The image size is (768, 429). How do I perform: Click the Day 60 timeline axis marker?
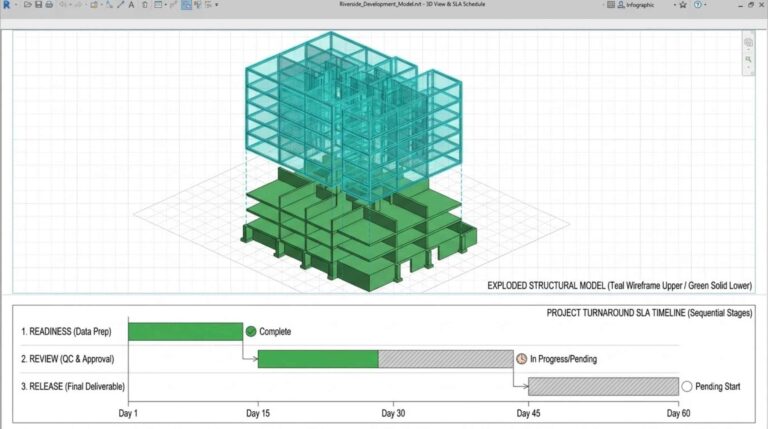(678, 413)
